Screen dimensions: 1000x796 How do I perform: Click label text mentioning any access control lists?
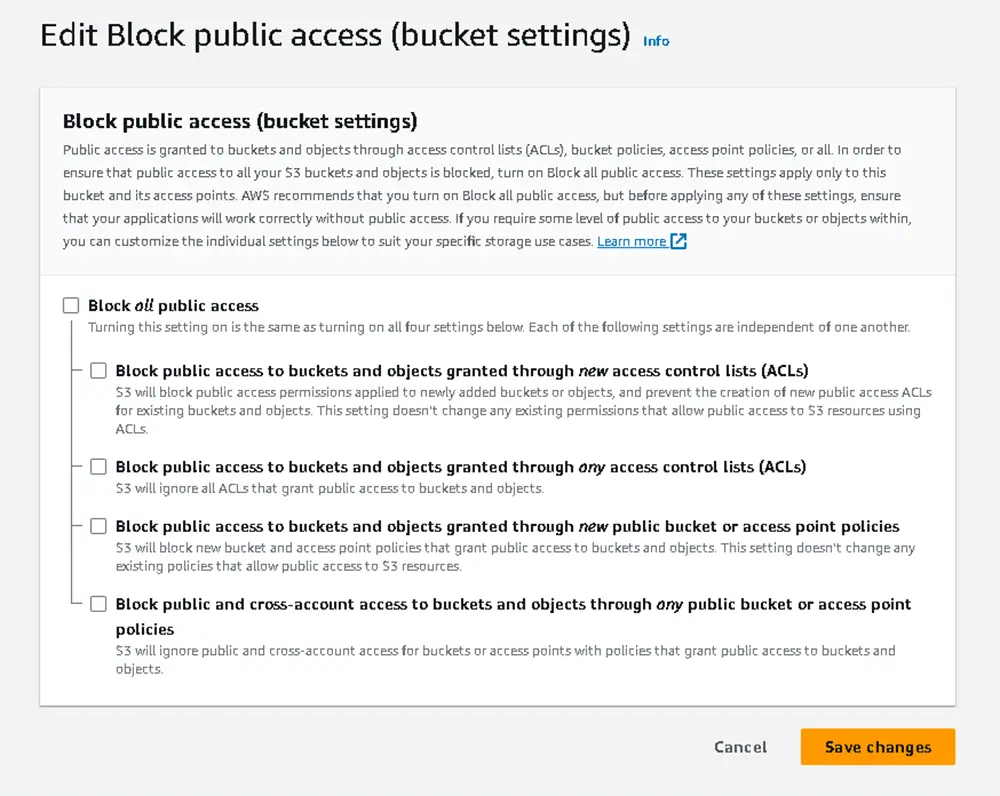(x=460, y=468)
